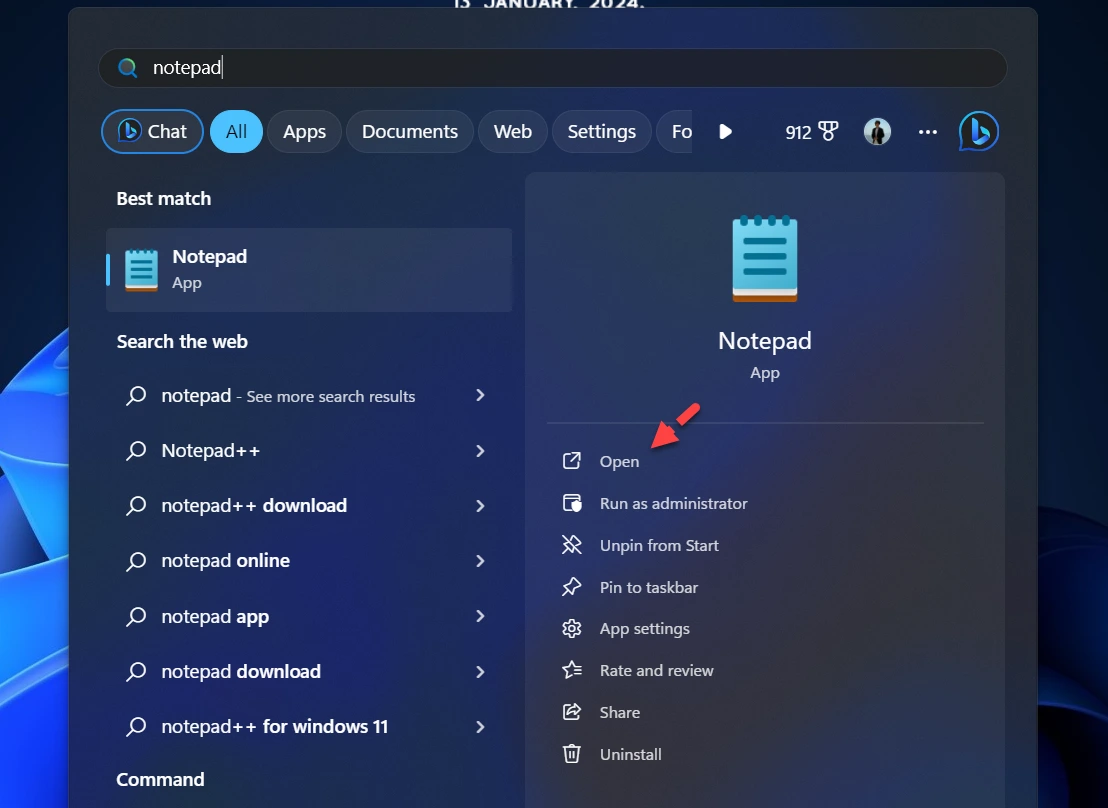Click search icon beside 'Notepad++' suggestion
This screenshot has width=1108, height=808.
[136, 450]
